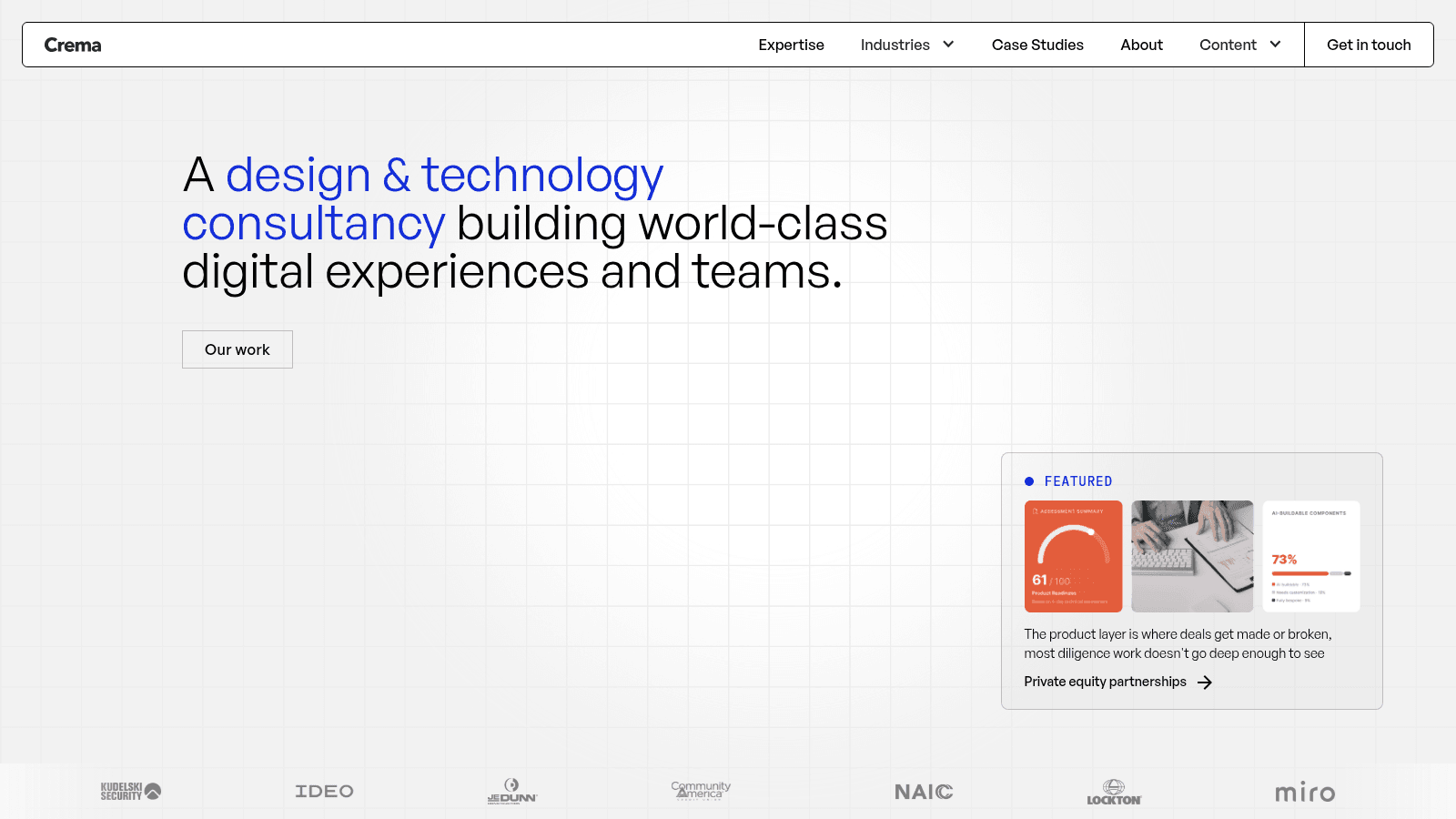
Task: Click the Kudelski Security logo
Action: pos(131,791)
